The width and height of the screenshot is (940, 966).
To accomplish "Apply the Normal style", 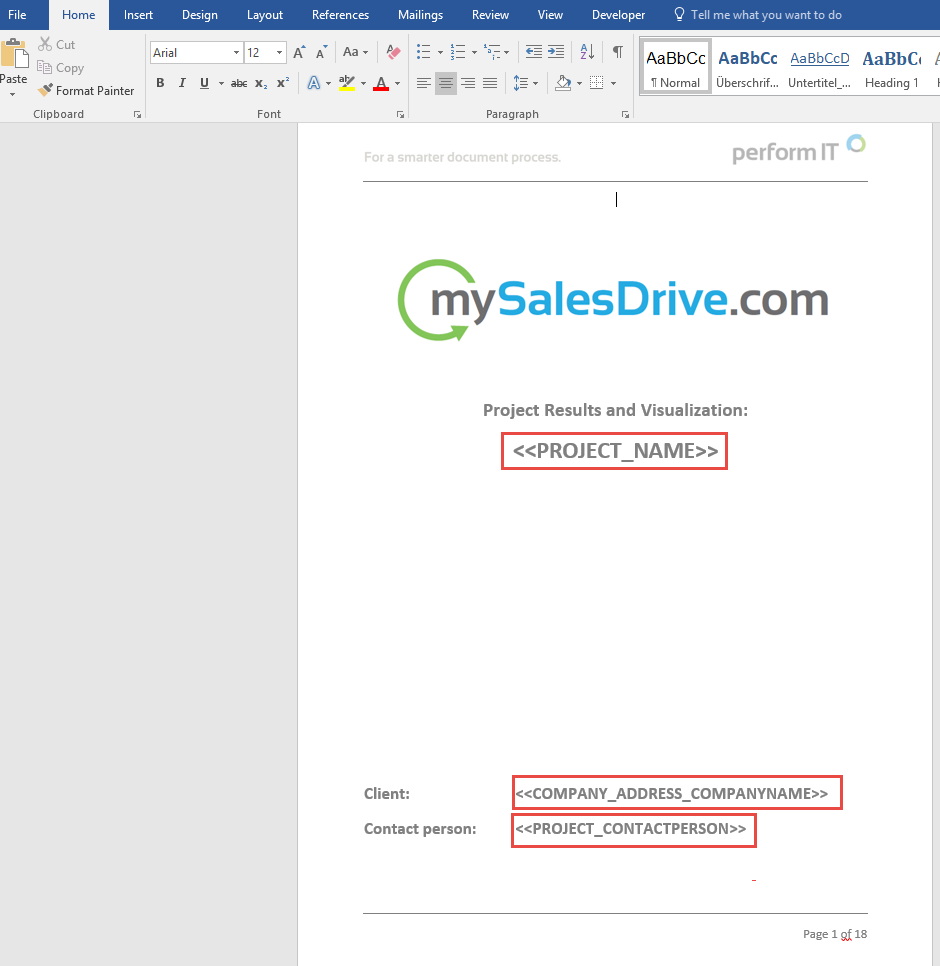I will 676,67.
